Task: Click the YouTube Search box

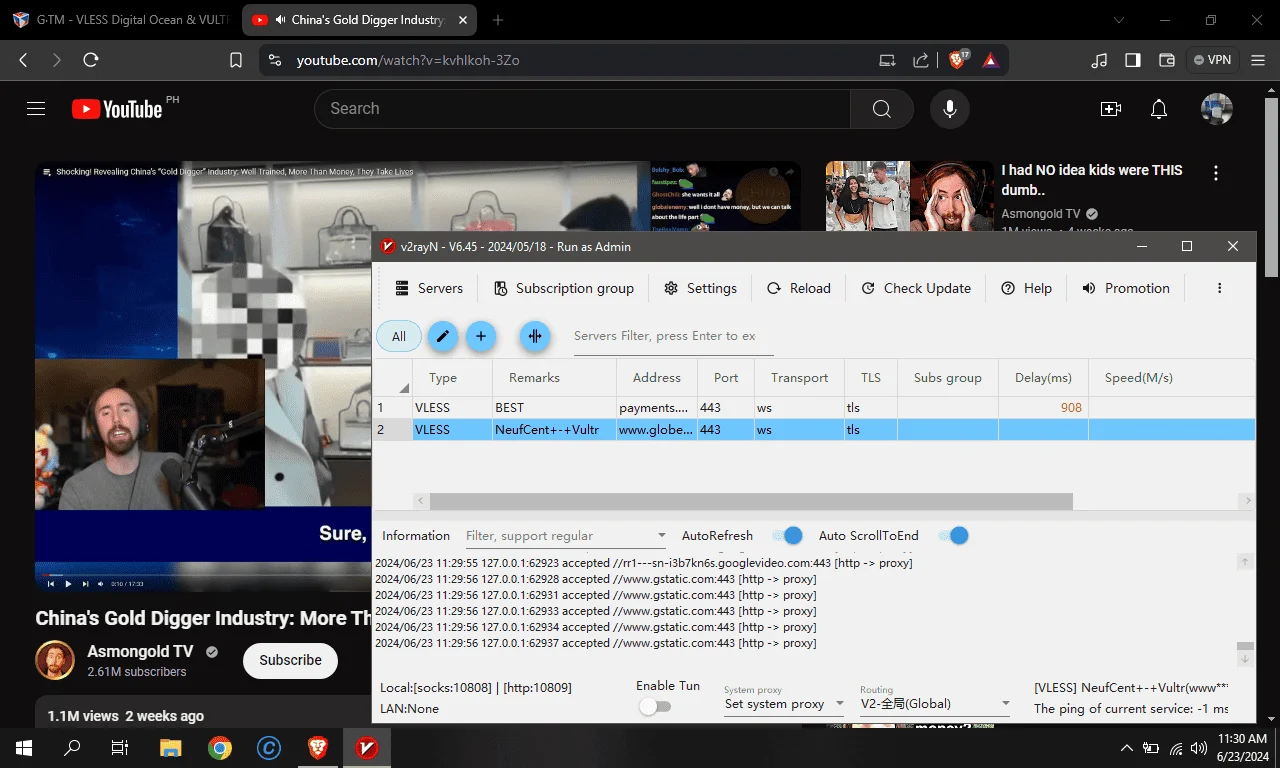Action: point(582,109)
